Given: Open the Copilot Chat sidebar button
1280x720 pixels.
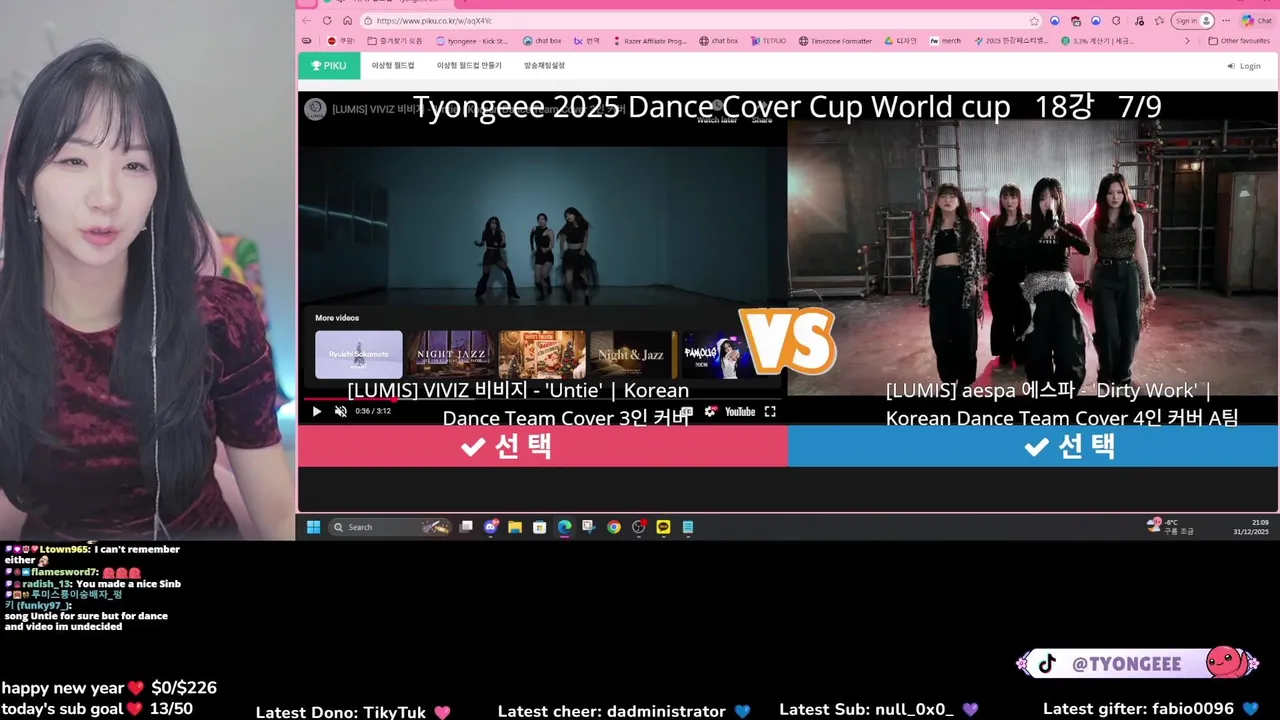Looking at the screenshot, I should 1257,20.
